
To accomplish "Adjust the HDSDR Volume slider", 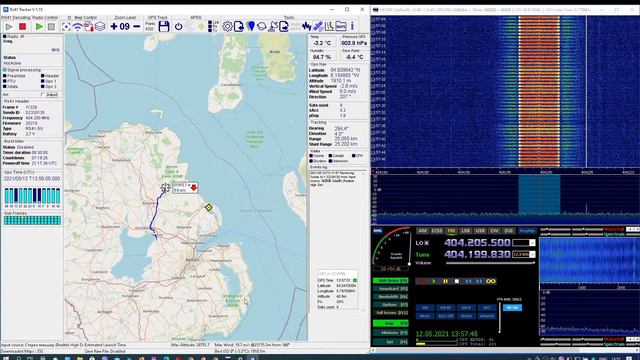I will [x=490, y=263].
